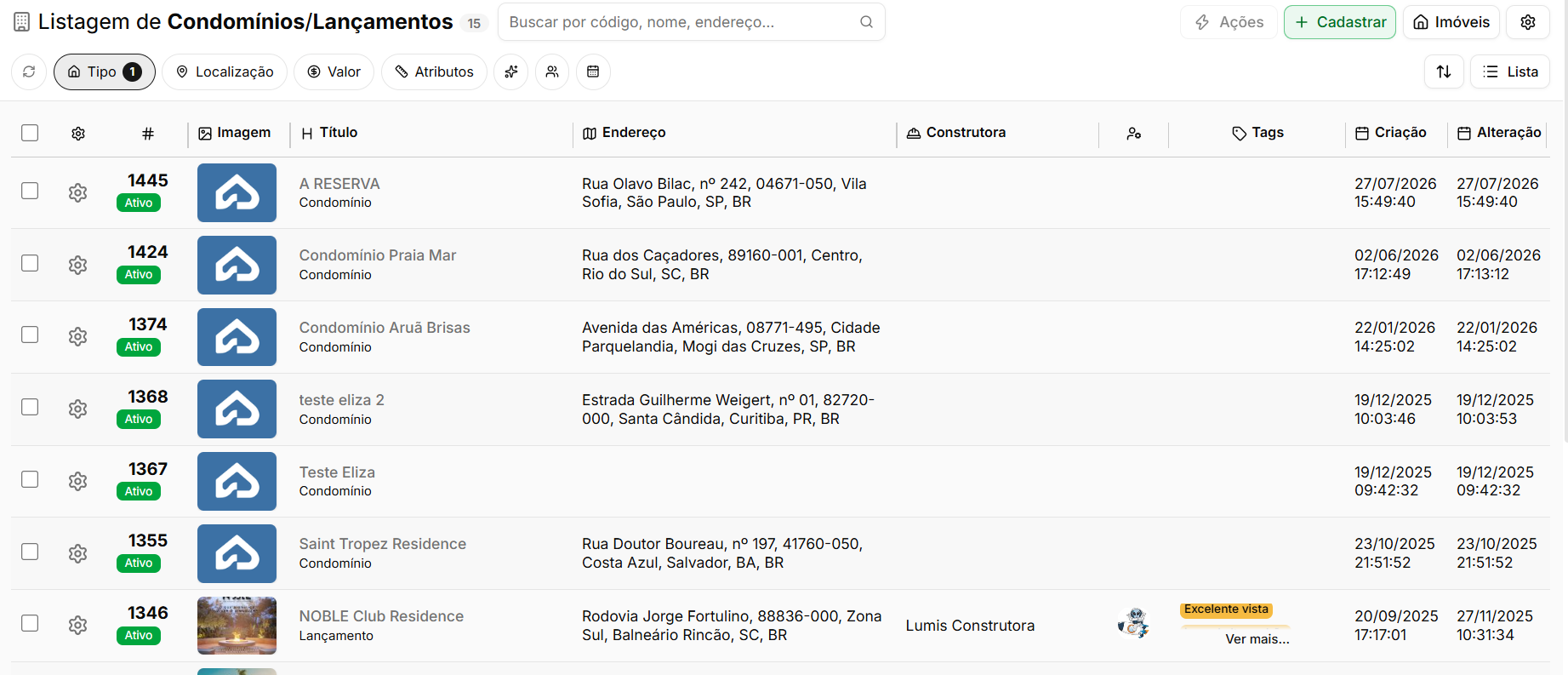The width and height of the screenshot is (1568, 675).
Task: Open the people/users filter icon
Action: pos(552,72)
